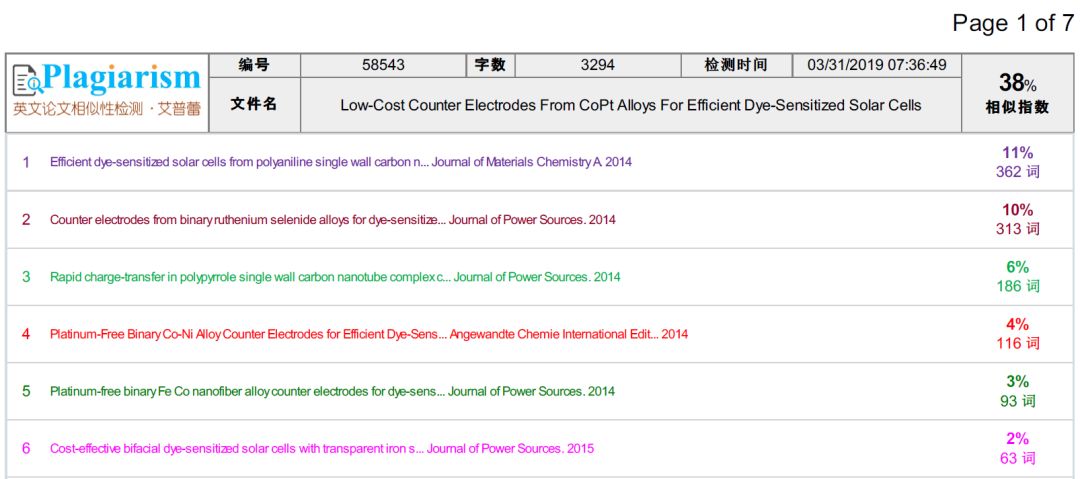Click the 10% match for source 2
This screenshot has height=479, width=1080.
[1017, 210]
